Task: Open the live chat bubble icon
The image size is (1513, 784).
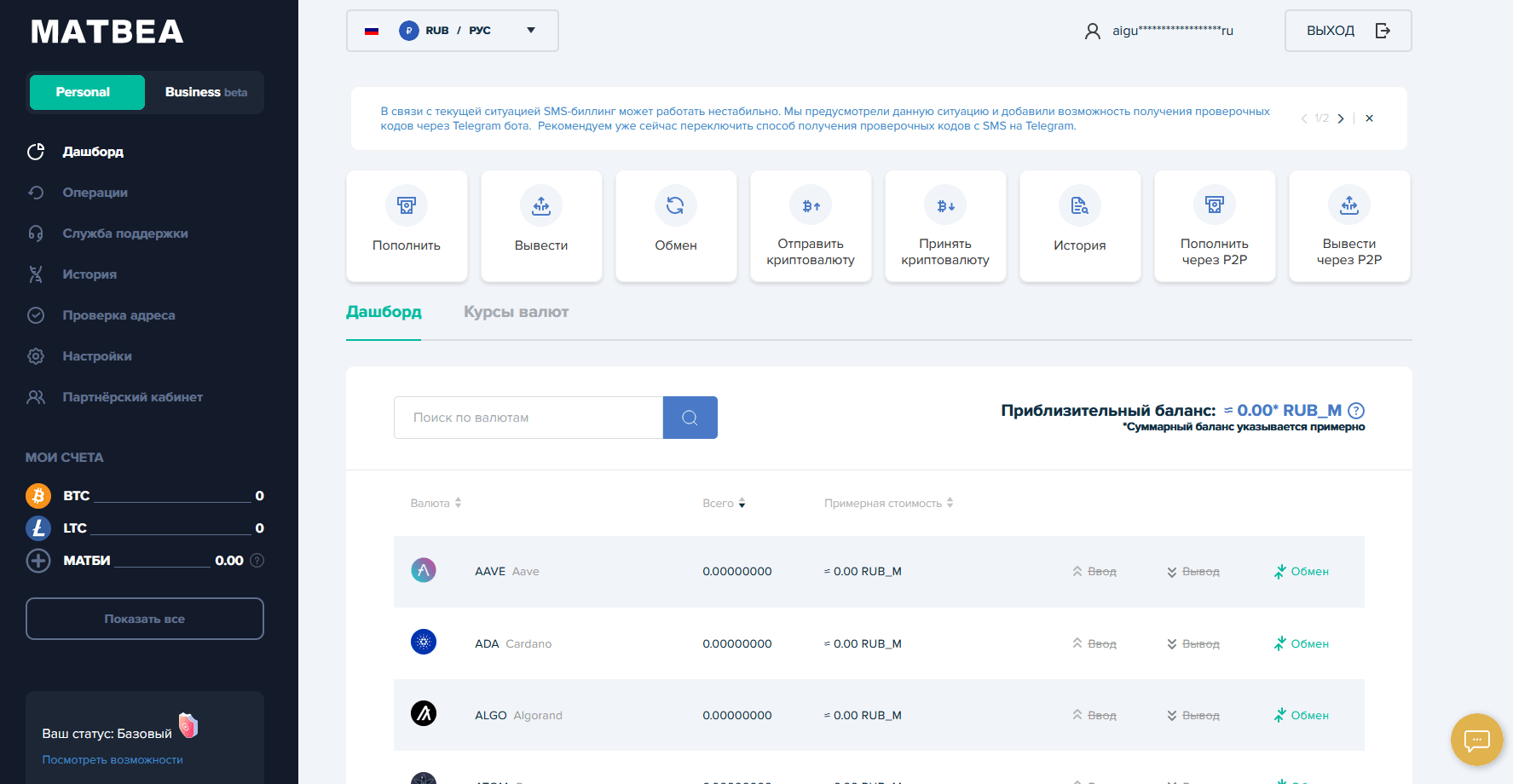Action: pyautogui.click(x=1476, y=740)
